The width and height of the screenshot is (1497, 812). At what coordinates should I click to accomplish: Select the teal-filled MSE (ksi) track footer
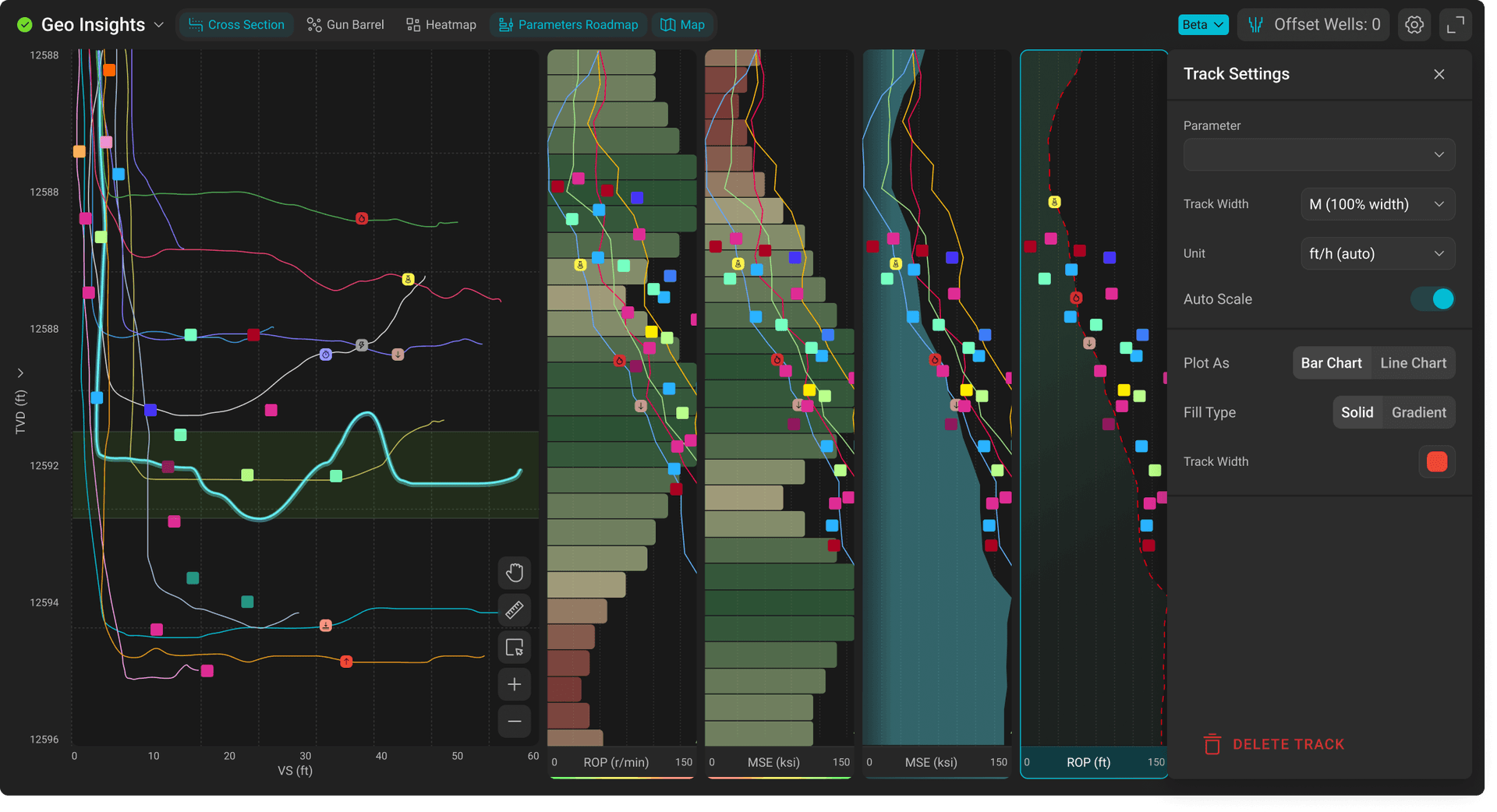[x=936, y=763]
